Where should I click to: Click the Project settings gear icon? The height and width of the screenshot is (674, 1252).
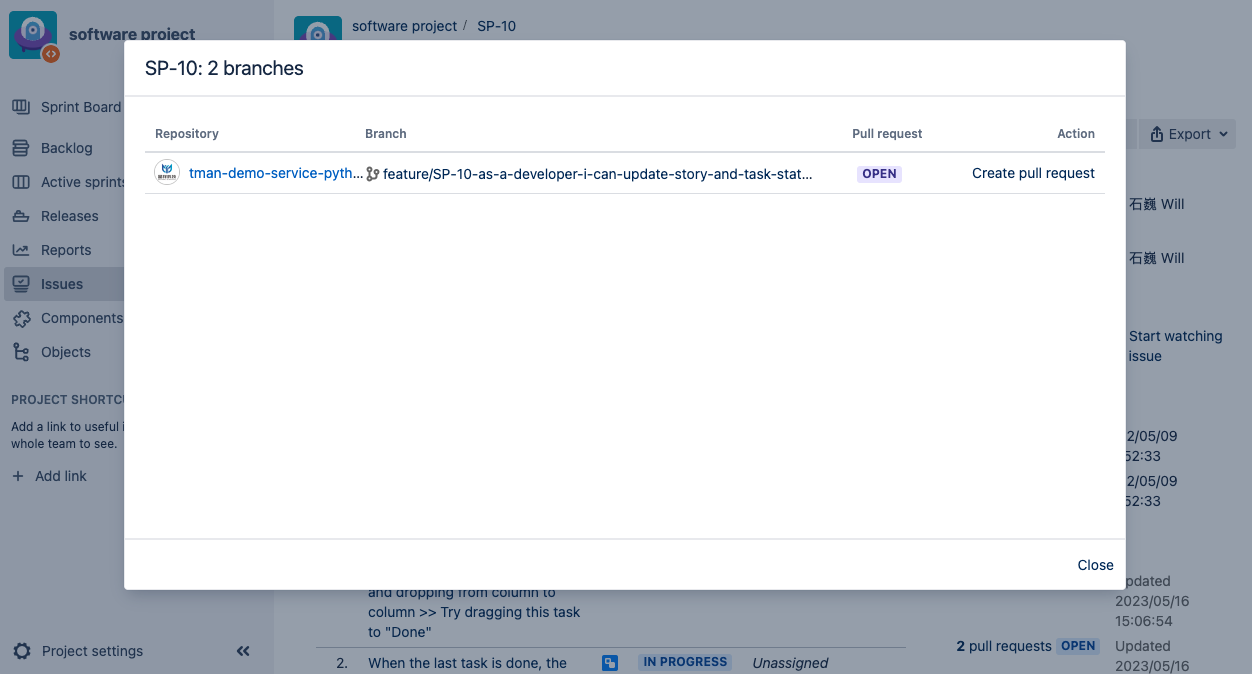[x=22, y=651]
